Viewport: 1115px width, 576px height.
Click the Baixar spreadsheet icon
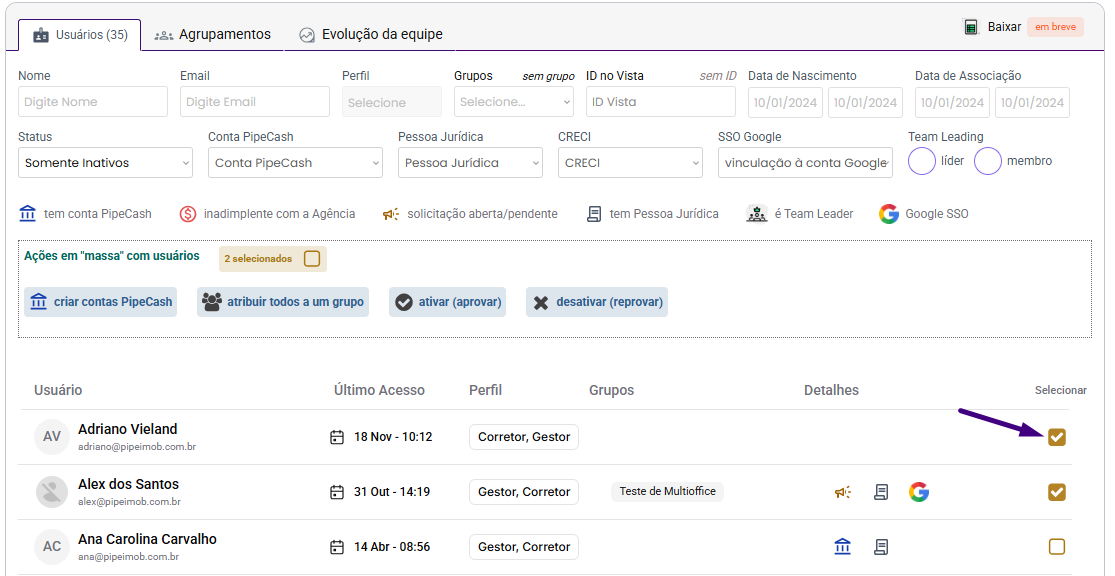click(x=971, y=27)
